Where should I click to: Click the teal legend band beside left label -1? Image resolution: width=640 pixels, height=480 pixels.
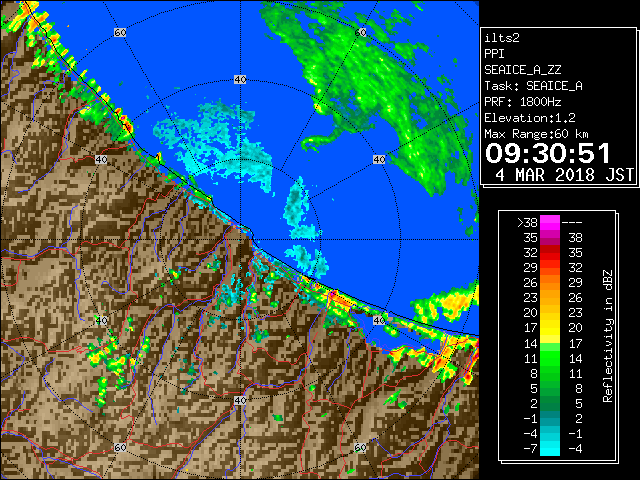click(x=550, y=418)
